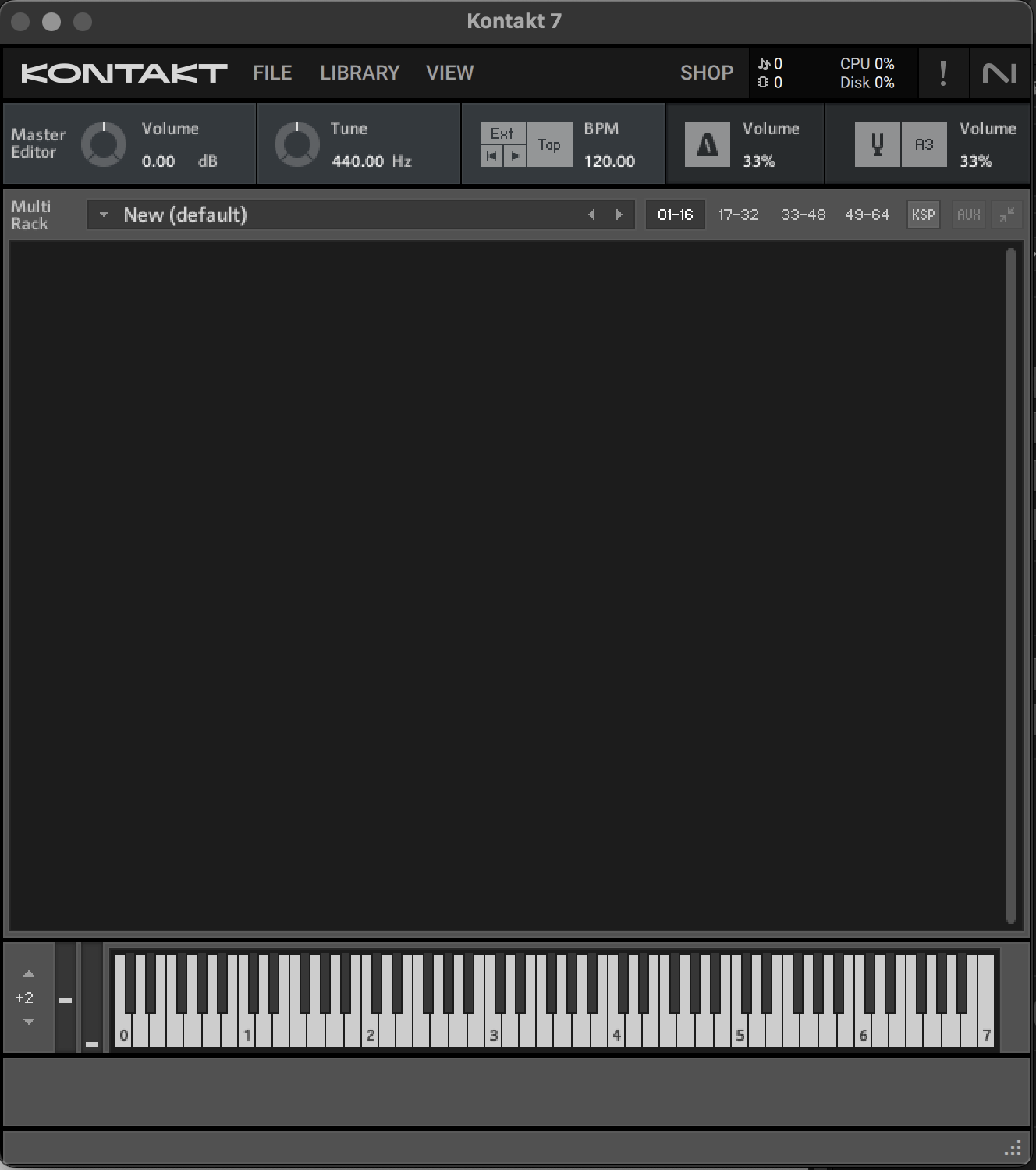Adjust the Master Volume knob
Screen dimensions: 1036x1170
104,144
